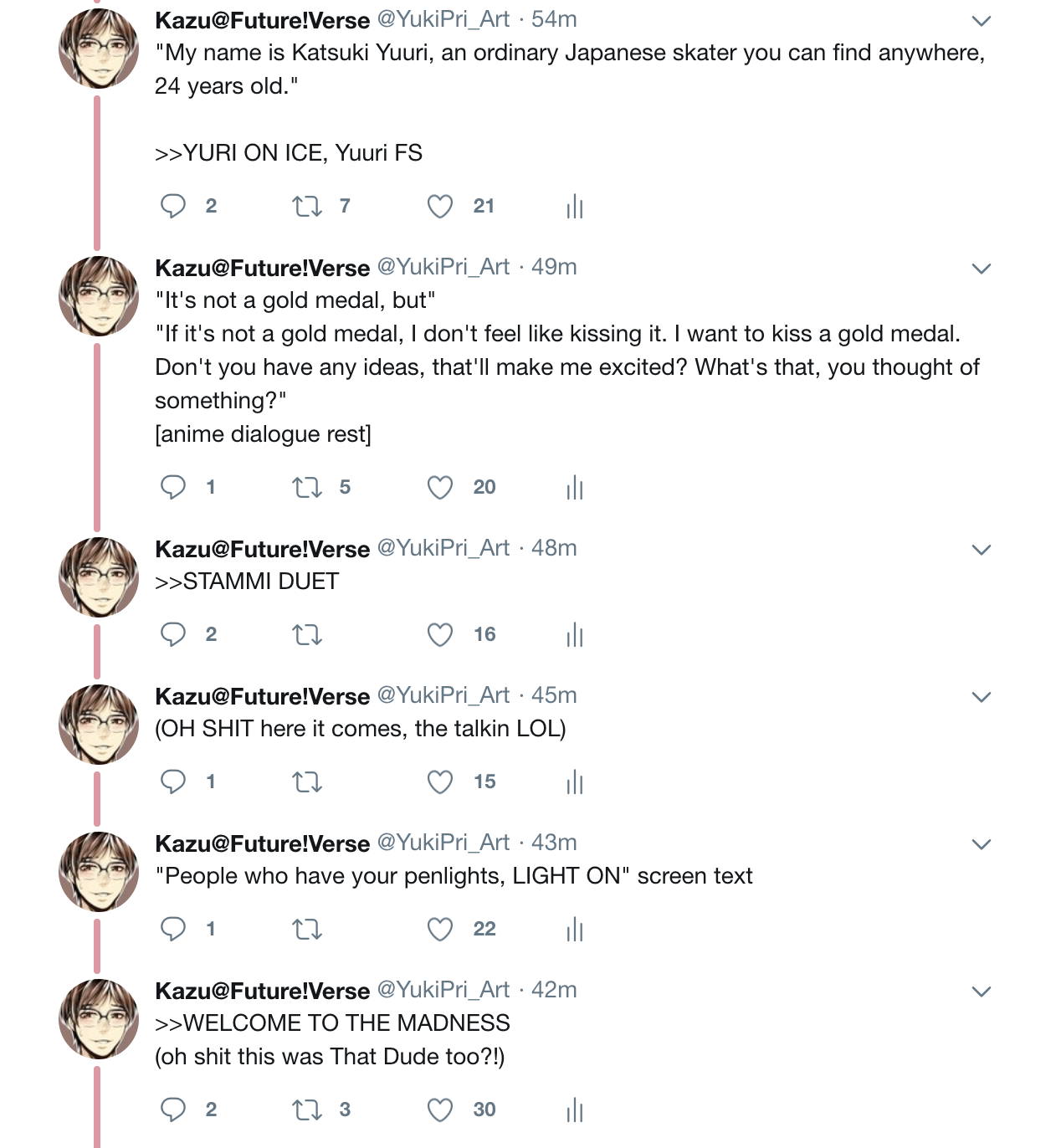Like the gold medal dialogue tweet
Image resolution: width=1056 pixels, height=1148 pixels.
coord(440,487)
